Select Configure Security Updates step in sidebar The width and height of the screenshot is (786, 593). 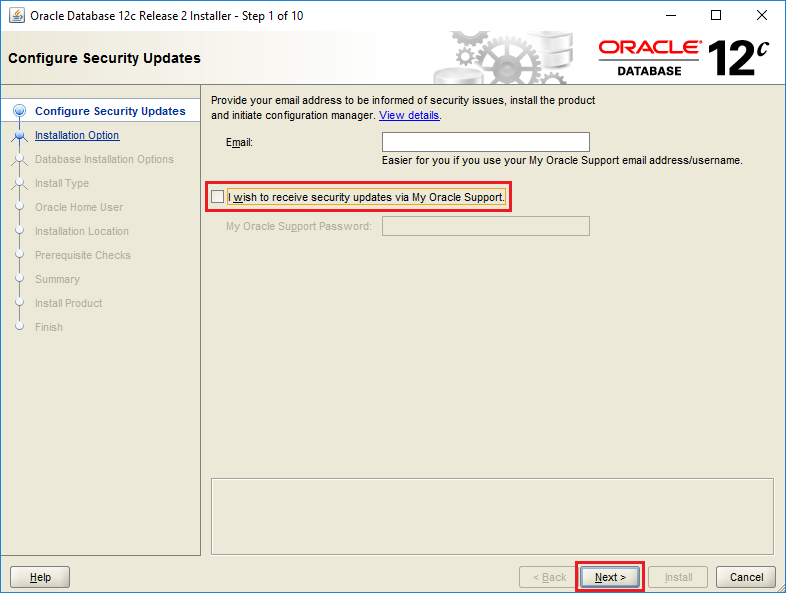tap(110, 111)
